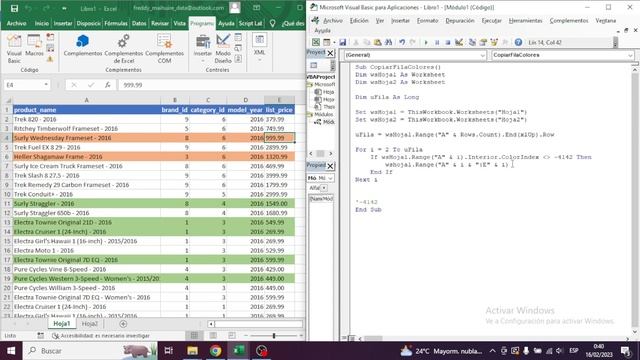Select cell Surly Wednesday Frameset - 2016
640x360 pixels.
[86, 138]
